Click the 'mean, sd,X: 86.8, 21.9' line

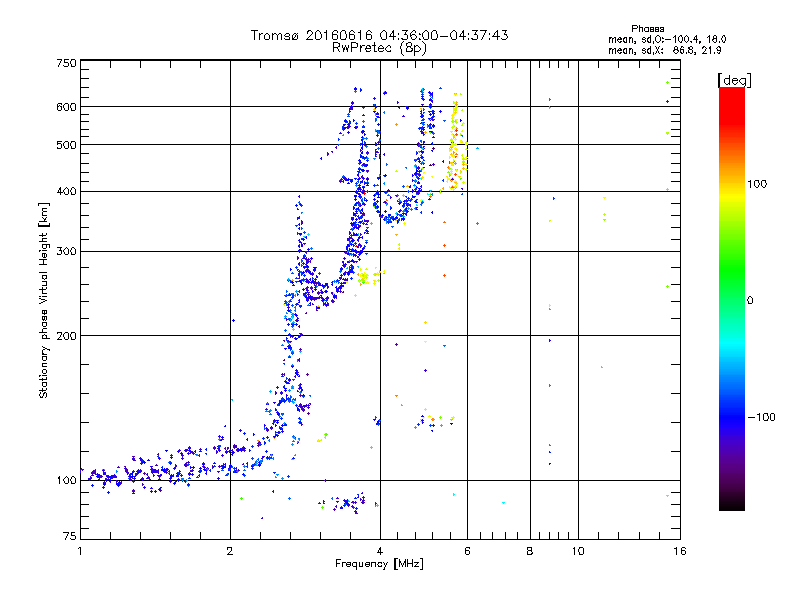click(x=664, y=50)
